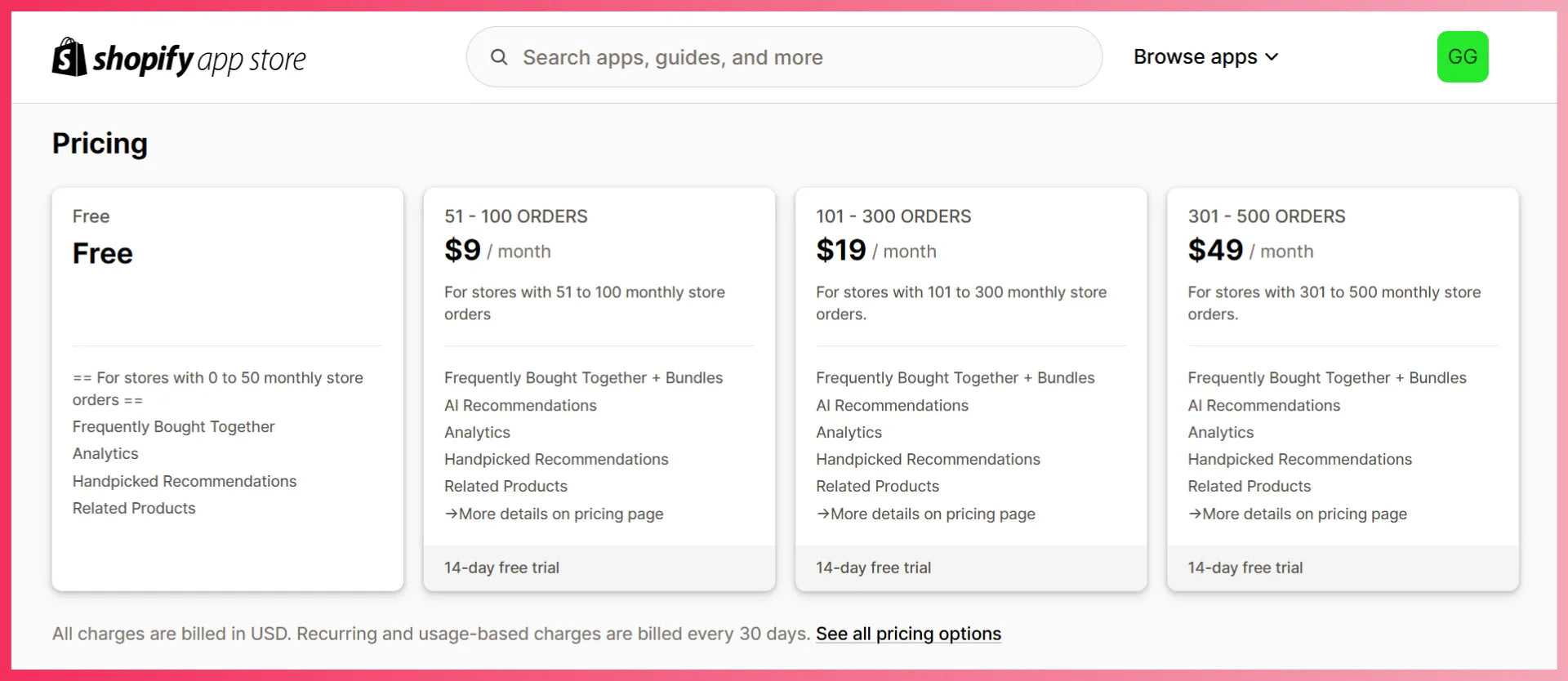The image size is (1568, 681).
Task: Click the Shopify shopping bag logo
Action: pos(69,57)
